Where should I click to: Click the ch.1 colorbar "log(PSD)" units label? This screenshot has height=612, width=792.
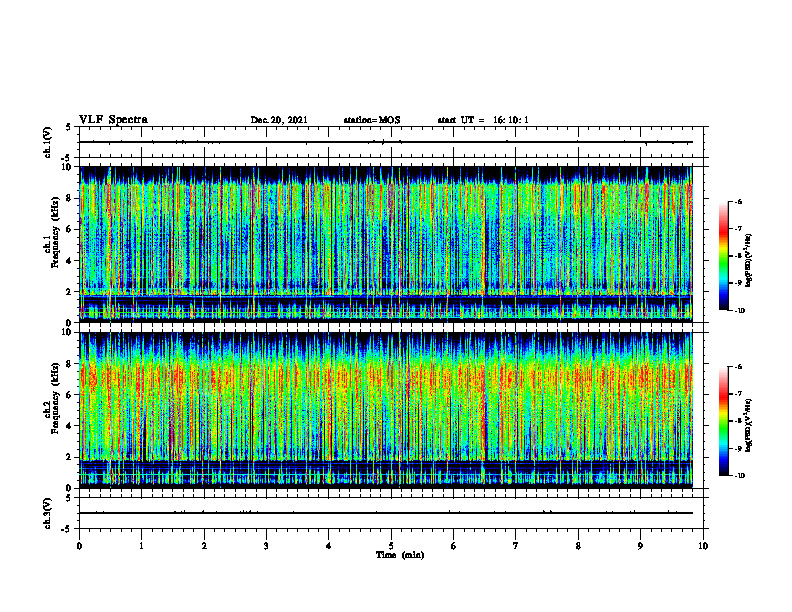(749, 261)
